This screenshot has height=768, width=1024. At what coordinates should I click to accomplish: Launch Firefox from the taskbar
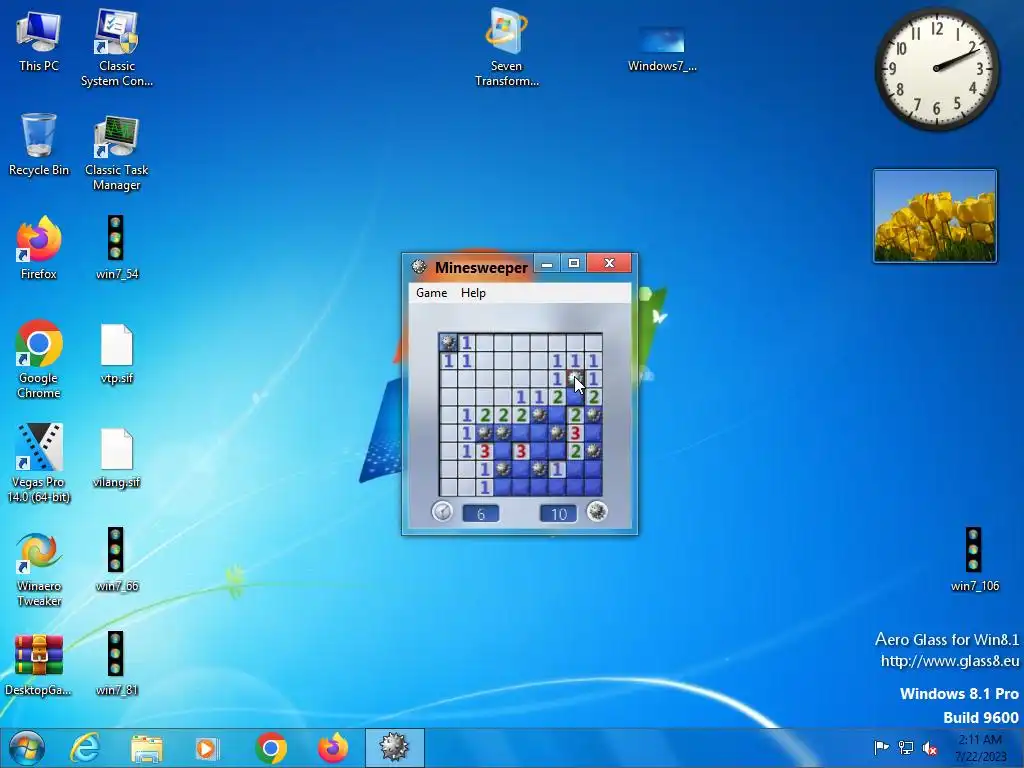click(333, 748)
